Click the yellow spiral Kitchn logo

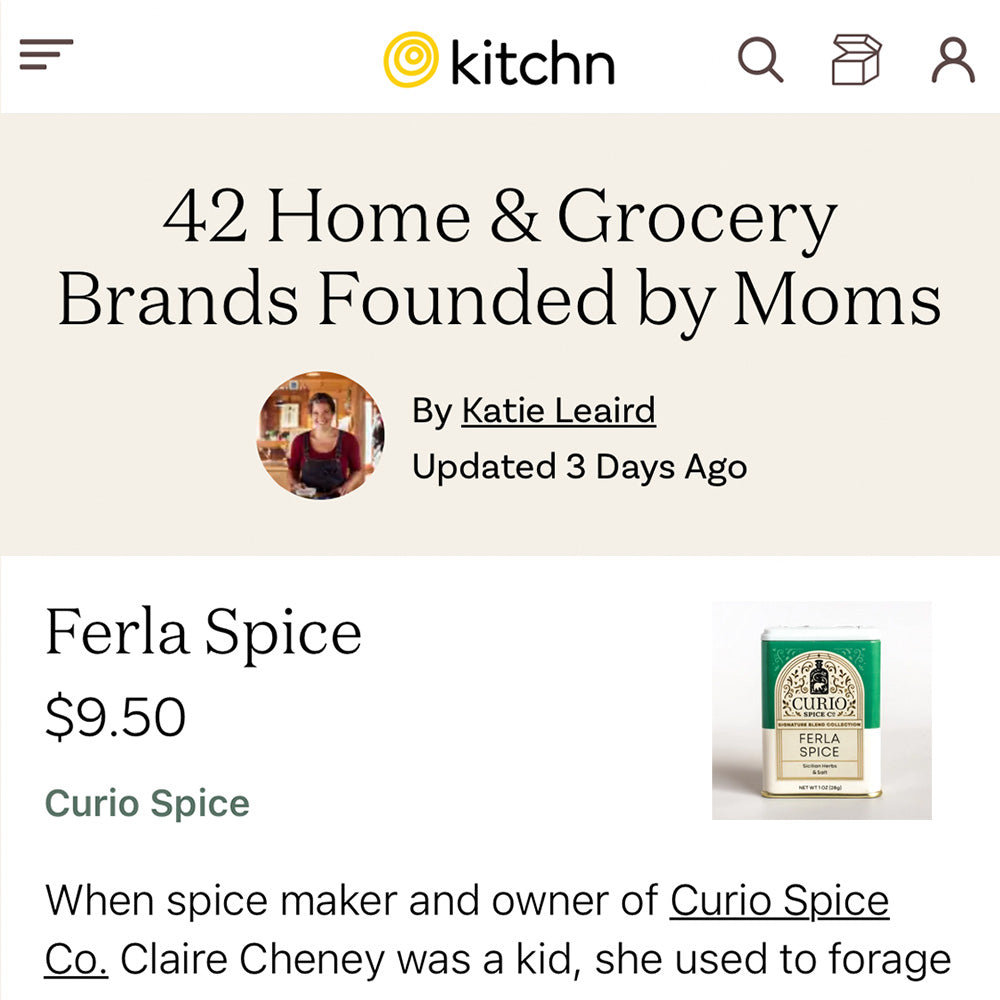click(x=411, y=59)
